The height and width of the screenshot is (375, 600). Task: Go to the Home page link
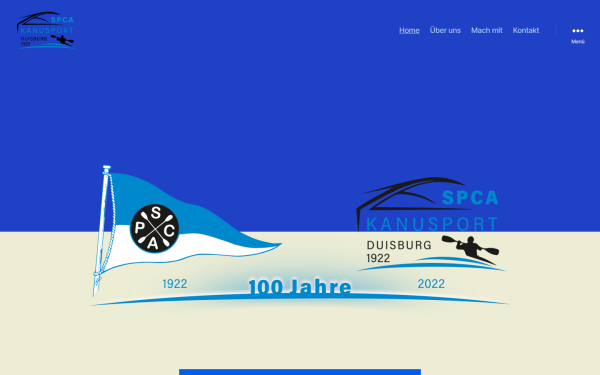[x=409, y=30]
